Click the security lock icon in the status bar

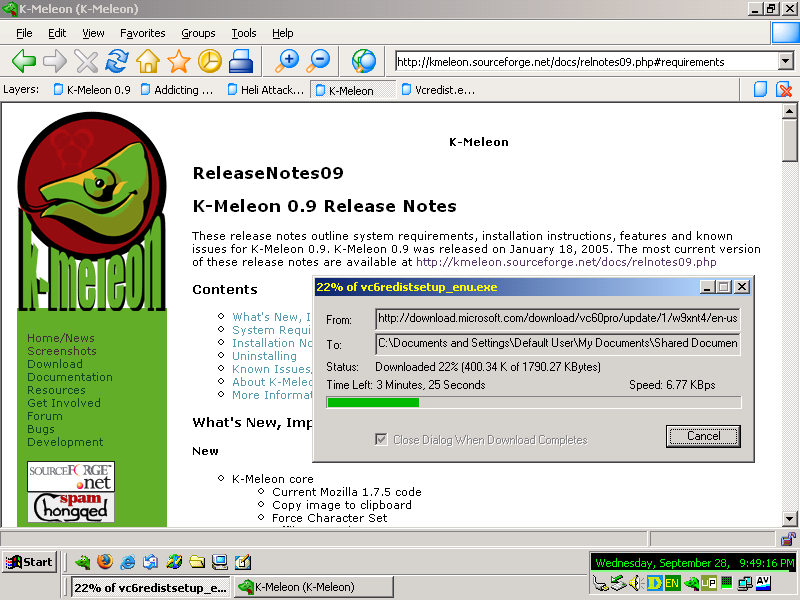coord(788,538)
